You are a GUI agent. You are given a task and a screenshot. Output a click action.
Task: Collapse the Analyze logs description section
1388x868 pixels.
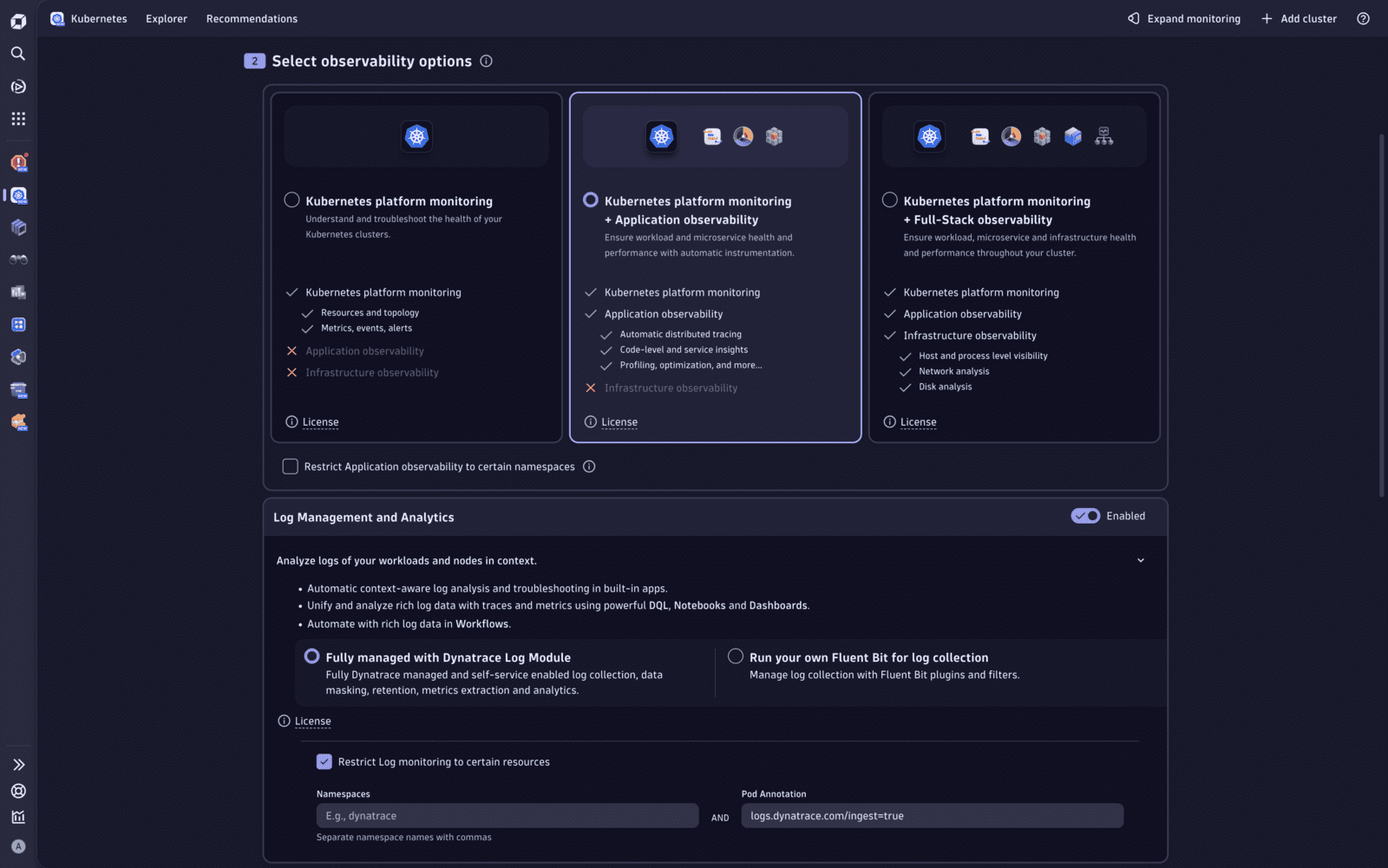1141,560
